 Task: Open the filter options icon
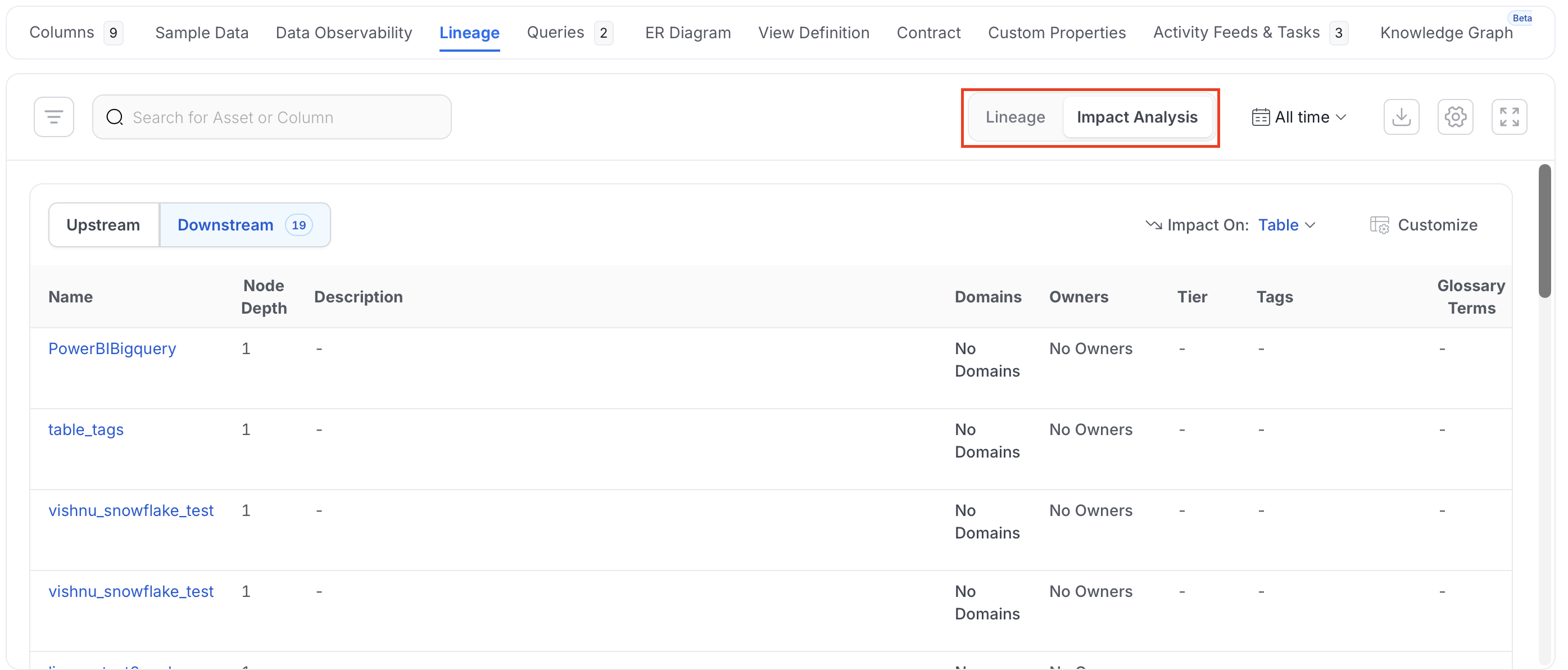pos(54,117)
